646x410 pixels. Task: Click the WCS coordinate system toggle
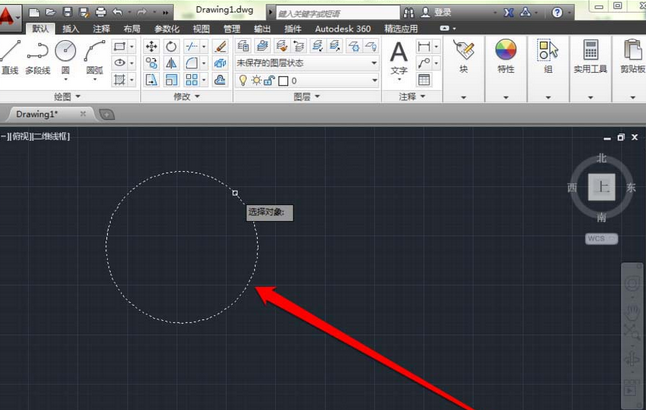pyautogui.click(x=601, y=238)
